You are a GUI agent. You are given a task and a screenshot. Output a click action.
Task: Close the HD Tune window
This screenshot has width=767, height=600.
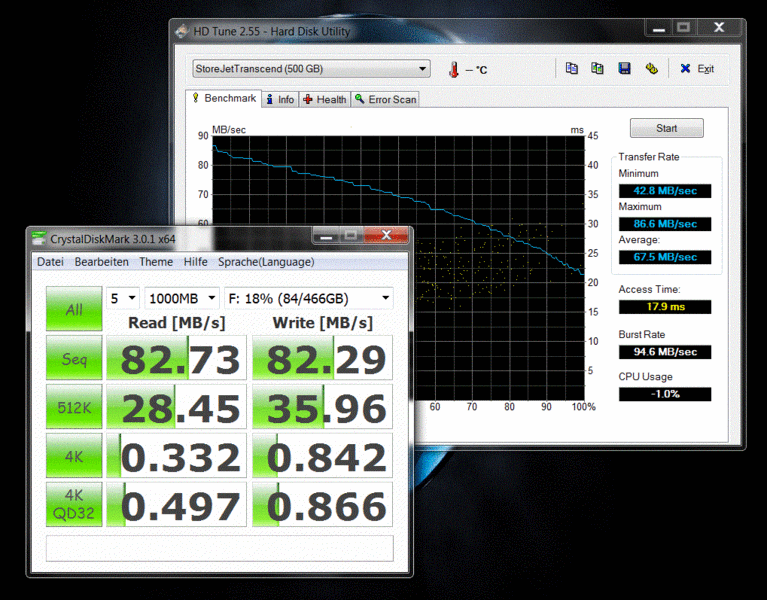(719, 27)
